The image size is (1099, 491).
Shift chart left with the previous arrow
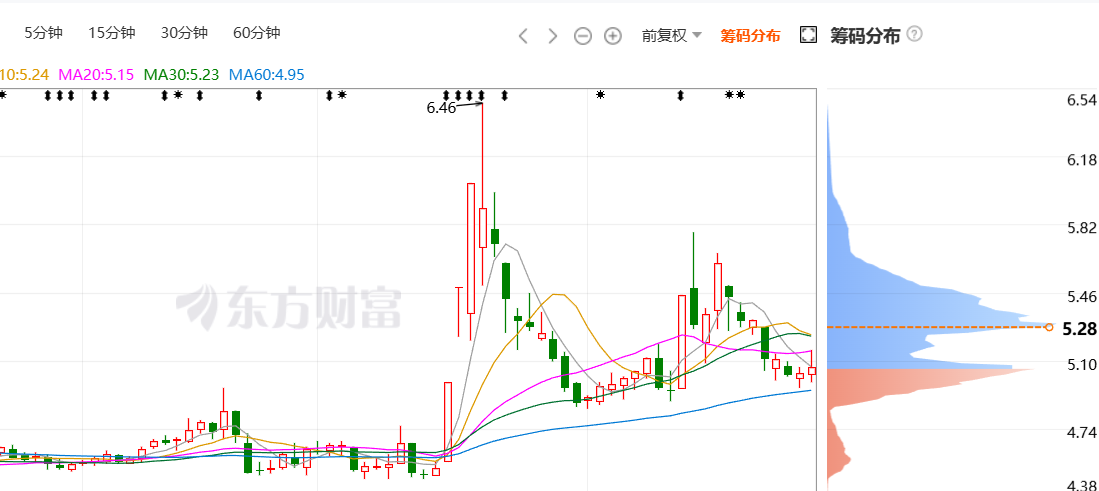pyautogui.click(x=523, y=36)
